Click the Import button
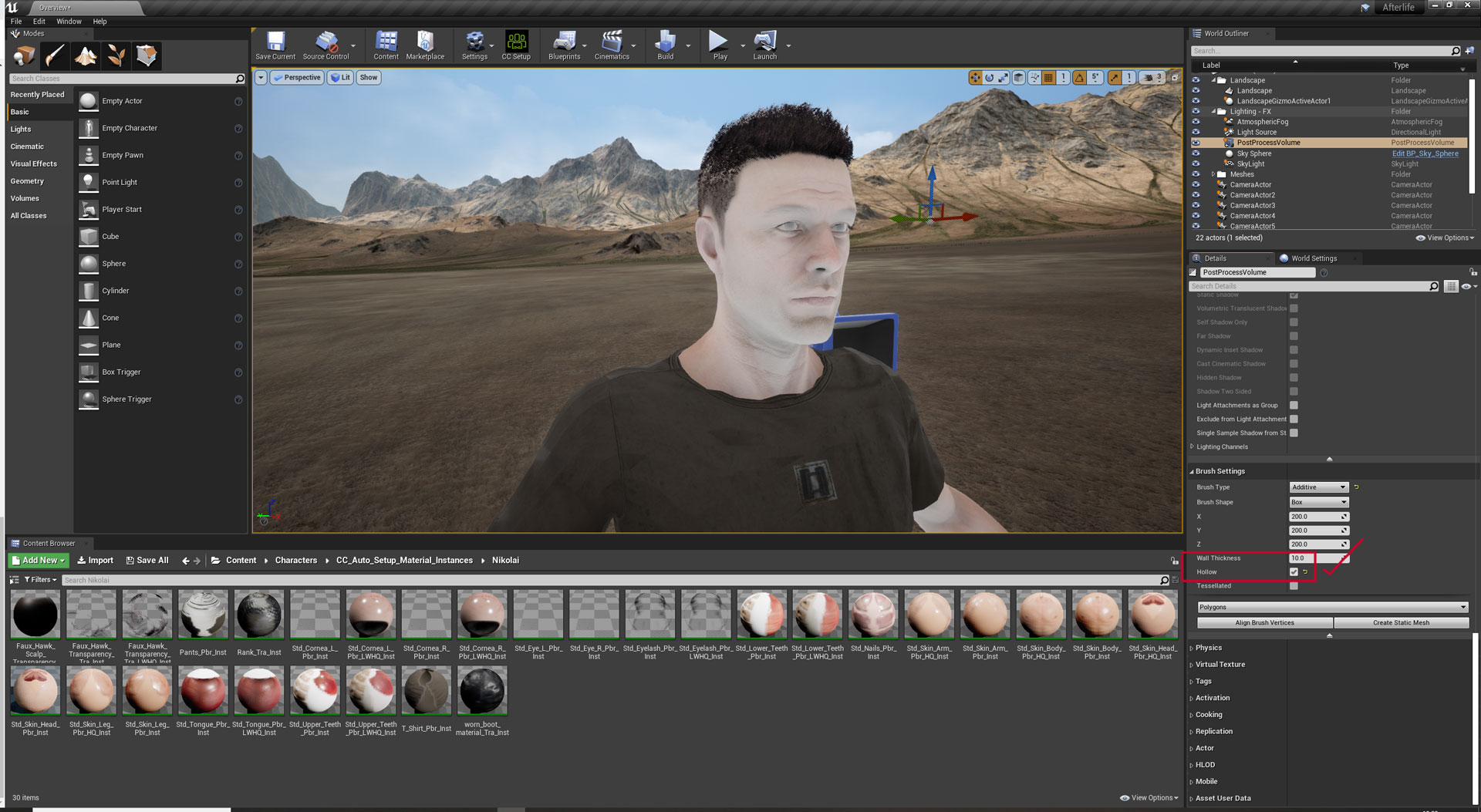This screenshot has height=812, width=1481. (95, 561)
